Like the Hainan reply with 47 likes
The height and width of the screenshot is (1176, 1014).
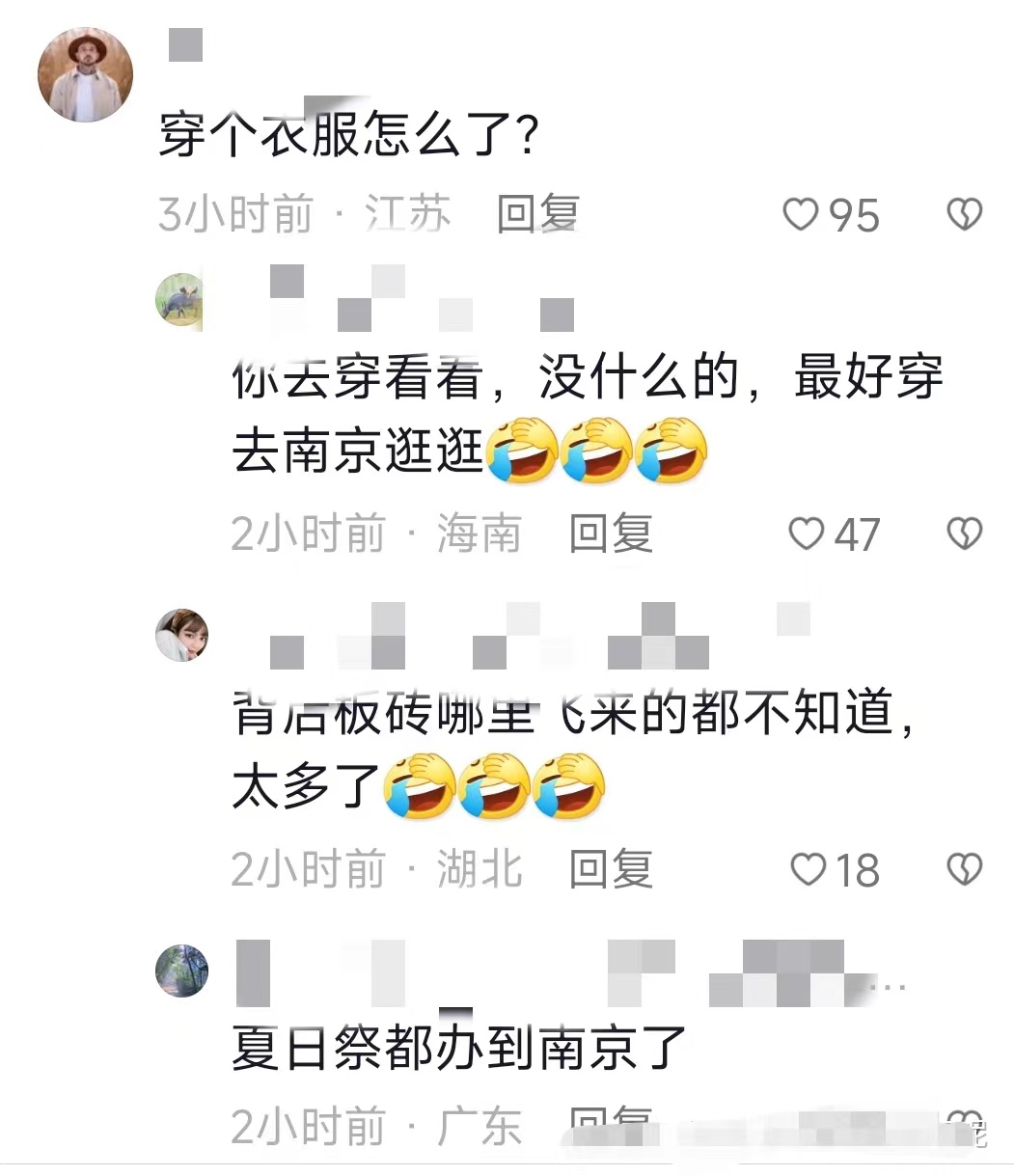pyautogui.click(x=807, y=533)
